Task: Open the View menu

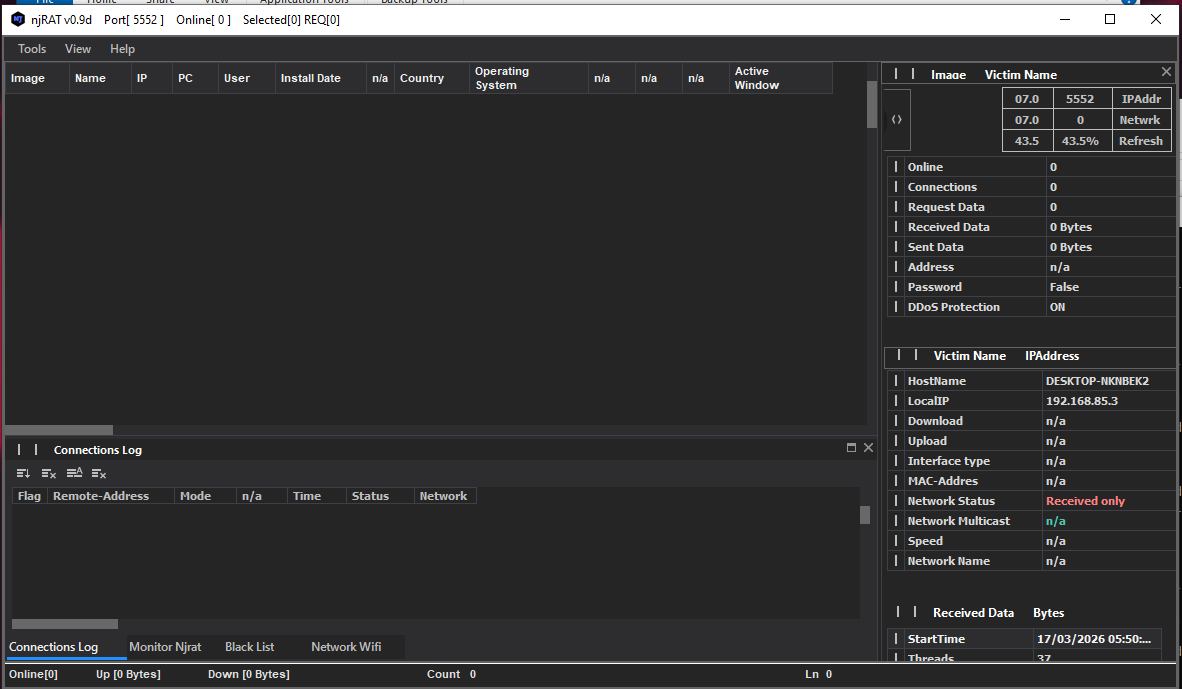Action: point(78,49)
